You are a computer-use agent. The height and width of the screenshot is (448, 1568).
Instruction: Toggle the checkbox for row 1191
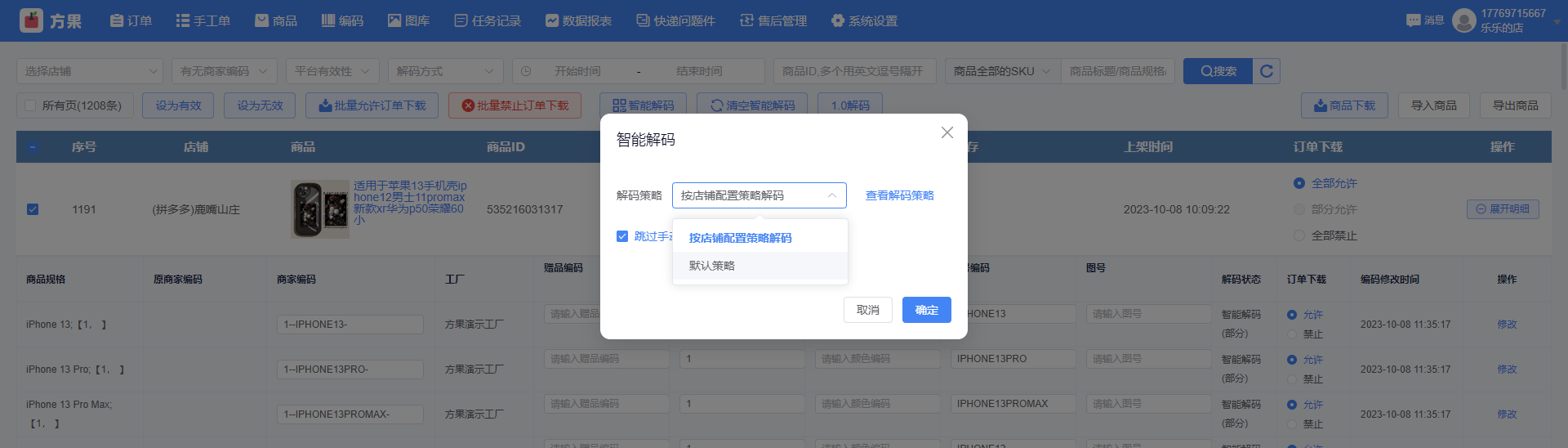(x=33, y=209)
